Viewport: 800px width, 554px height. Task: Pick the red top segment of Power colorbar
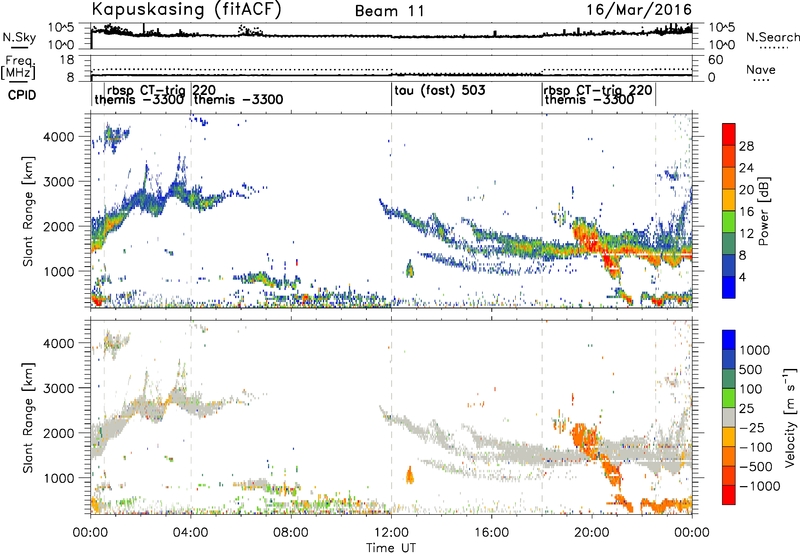tap(729, 134)
